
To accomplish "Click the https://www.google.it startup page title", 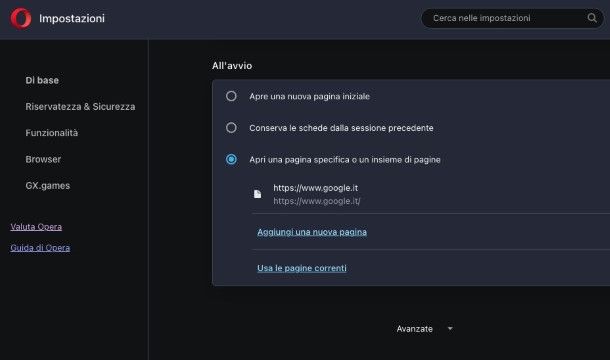I will (316, 188).
